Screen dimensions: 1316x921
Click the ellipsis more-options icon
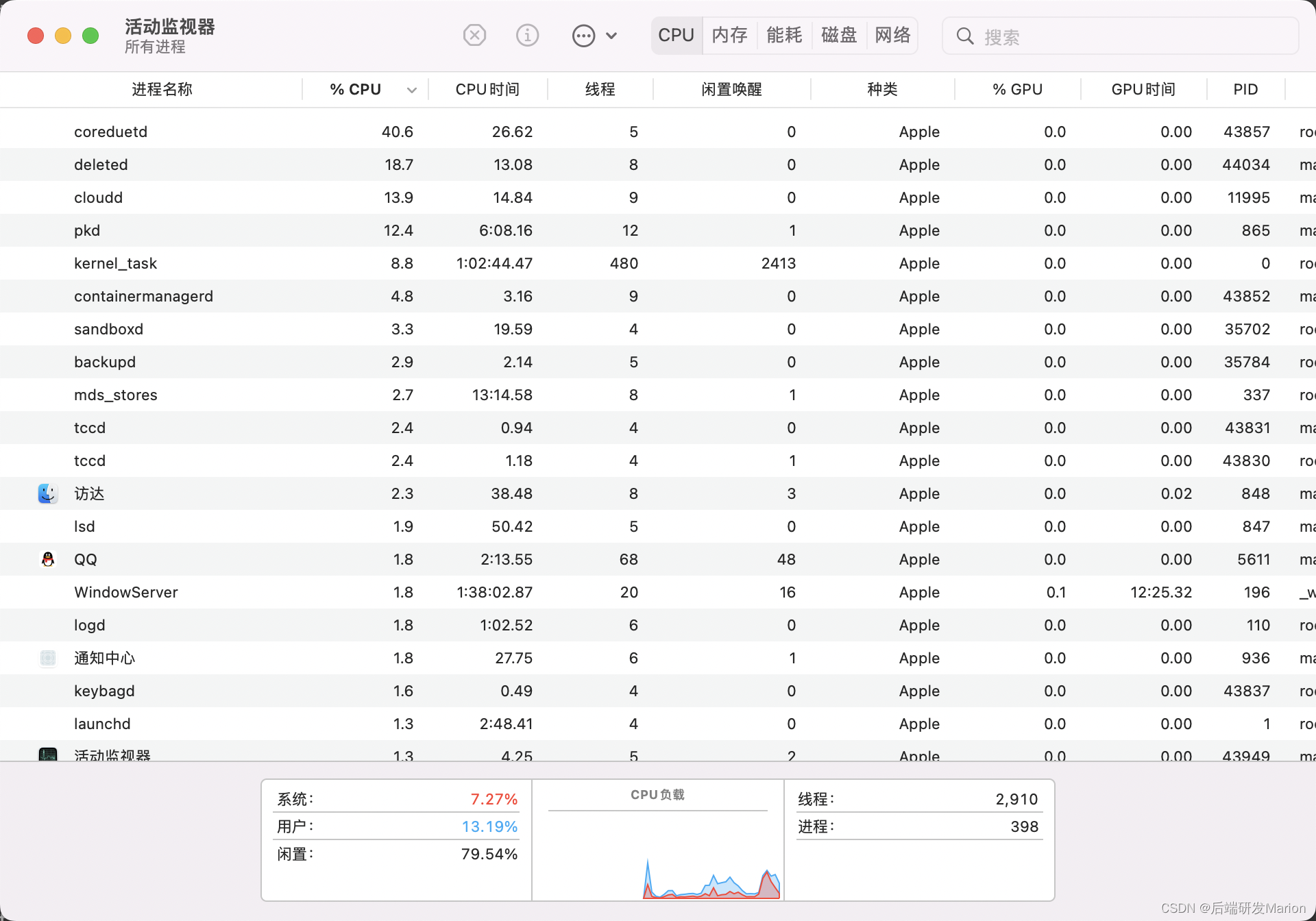click(583, 36)
